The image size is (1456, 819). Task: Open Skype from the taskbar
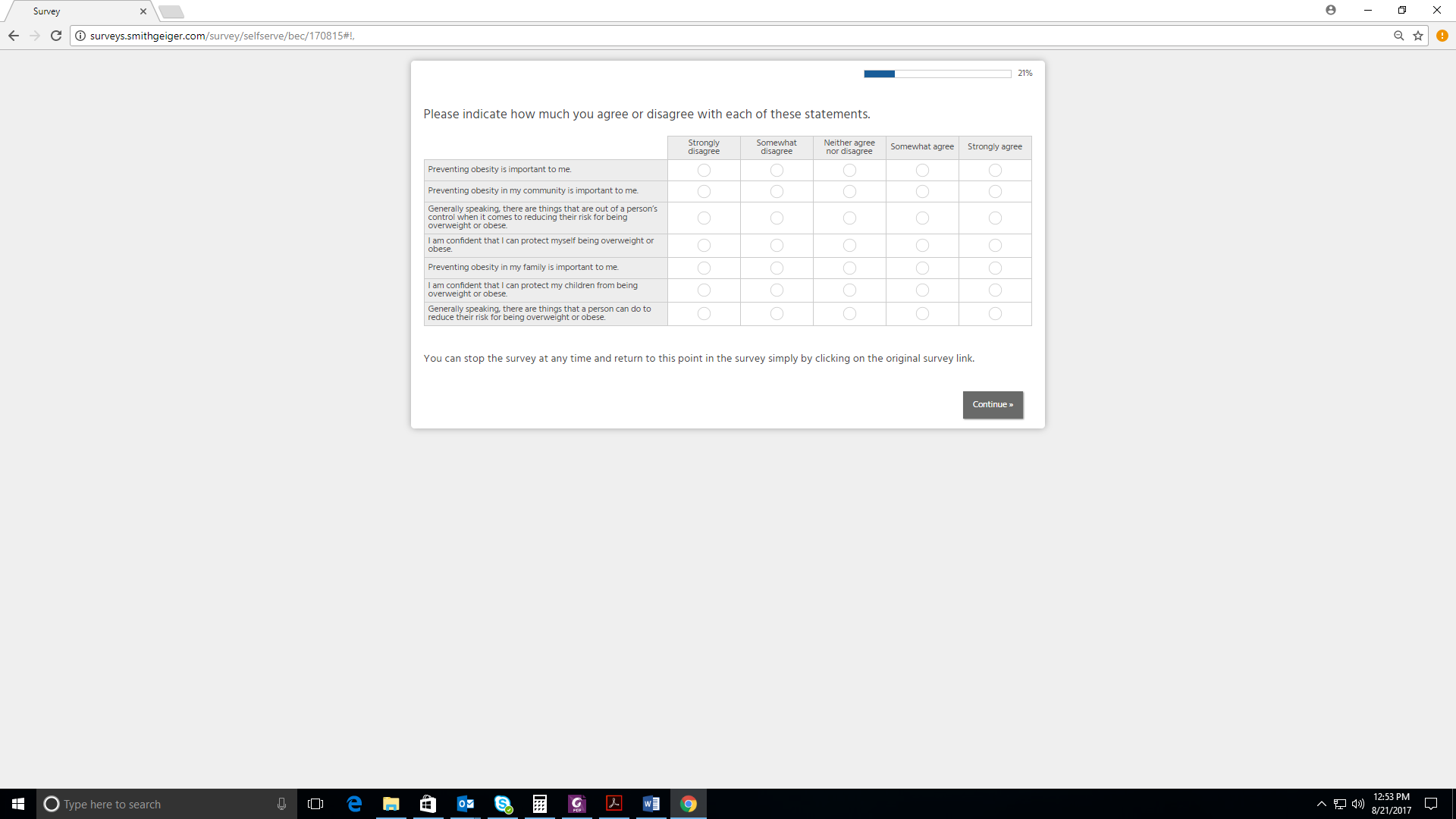(503, 804)
